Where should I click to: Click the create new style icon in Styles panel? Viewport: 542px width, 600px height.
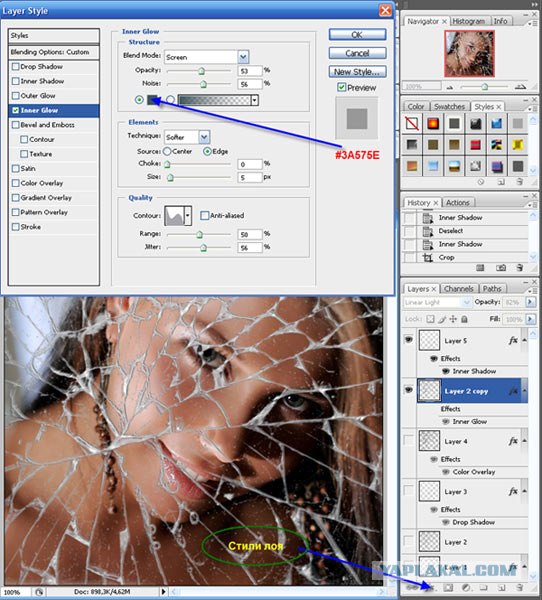tap(501, 182)
